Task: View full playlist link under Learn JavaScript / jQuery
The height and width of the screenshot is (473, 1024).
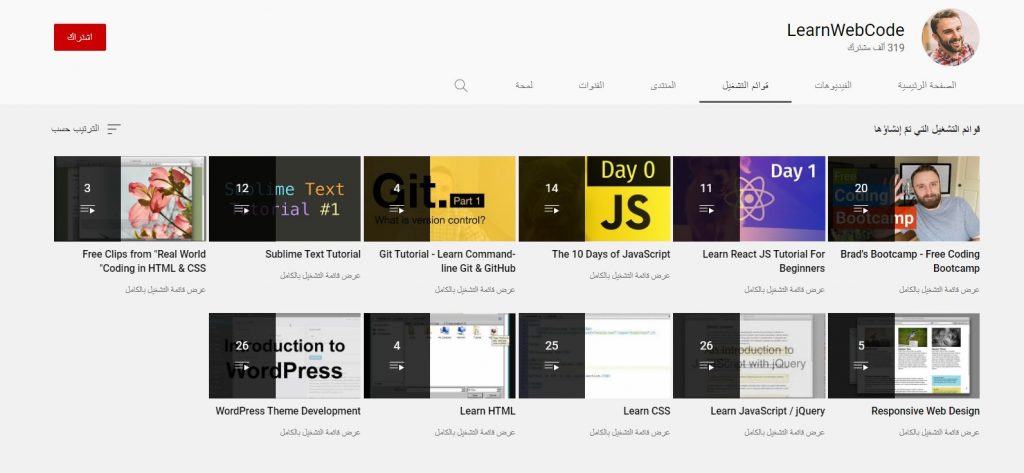Action: tap(784, 432)
